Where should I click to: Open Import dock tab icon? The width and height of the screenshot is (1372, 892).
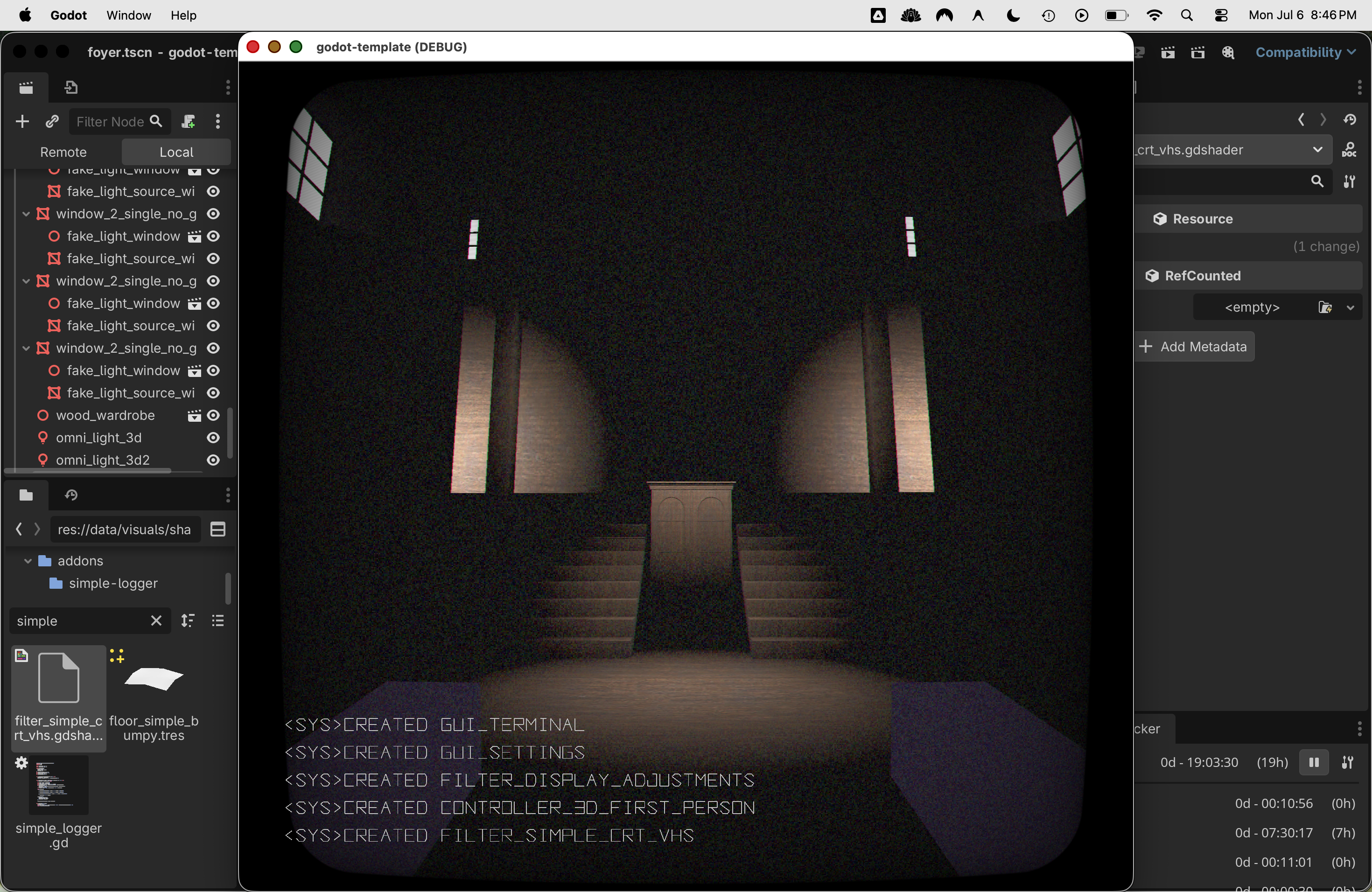pyautogui.click(x=71, y=88)
